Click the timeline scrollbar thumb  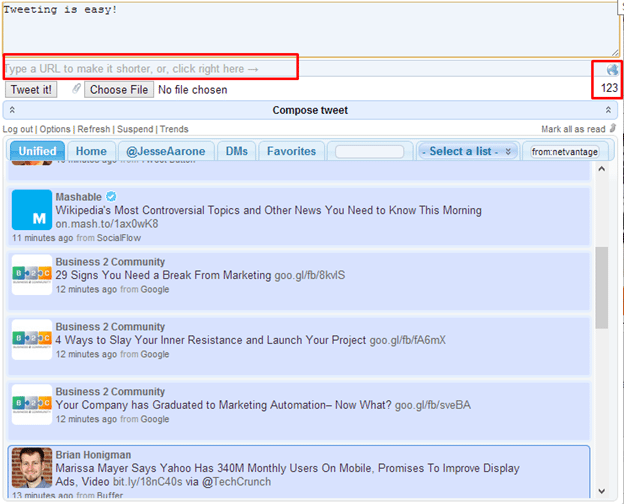(x=602, y=288)
